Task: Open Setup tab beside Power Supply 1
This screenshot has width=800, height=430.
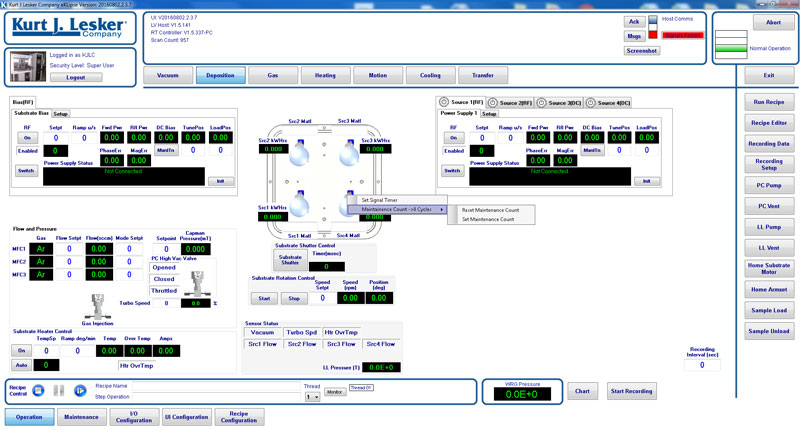Action: pyautogui.click(x=489, y=114)
